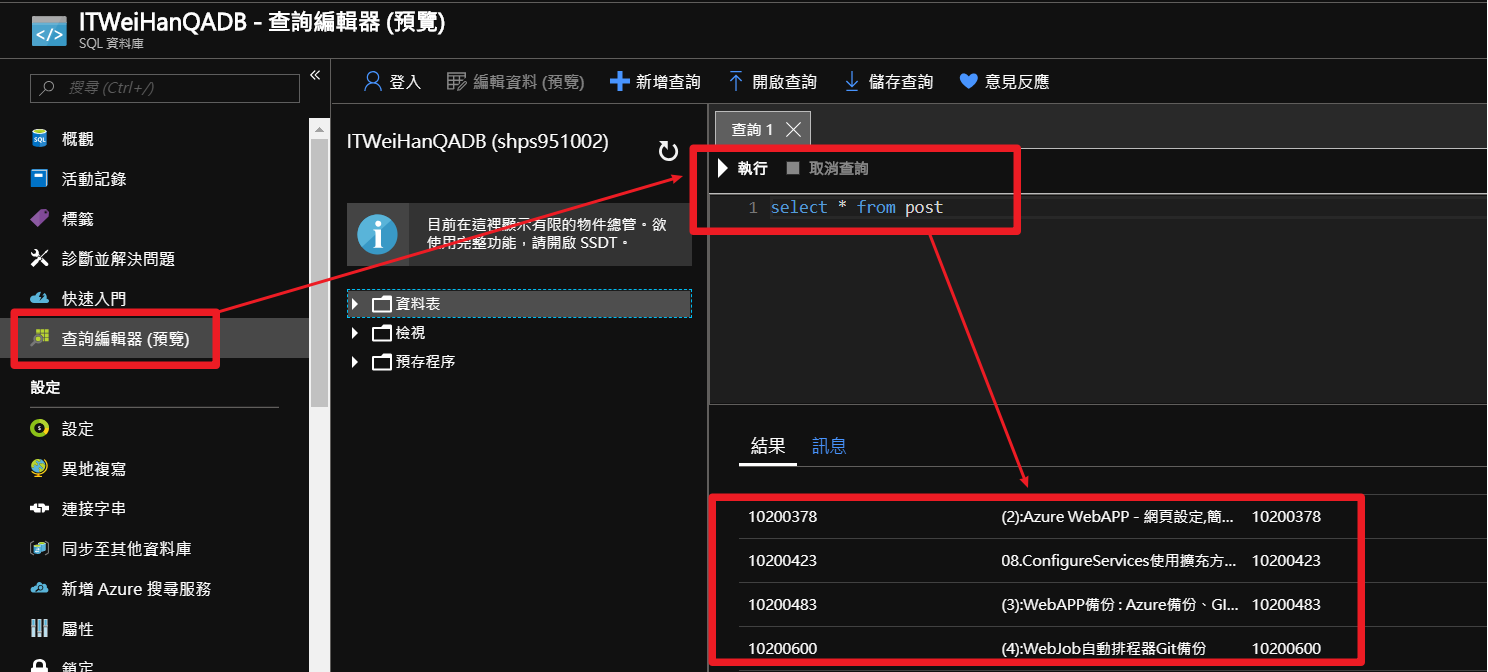Click 取消查詢 to cancel the query

coord(827,169)
